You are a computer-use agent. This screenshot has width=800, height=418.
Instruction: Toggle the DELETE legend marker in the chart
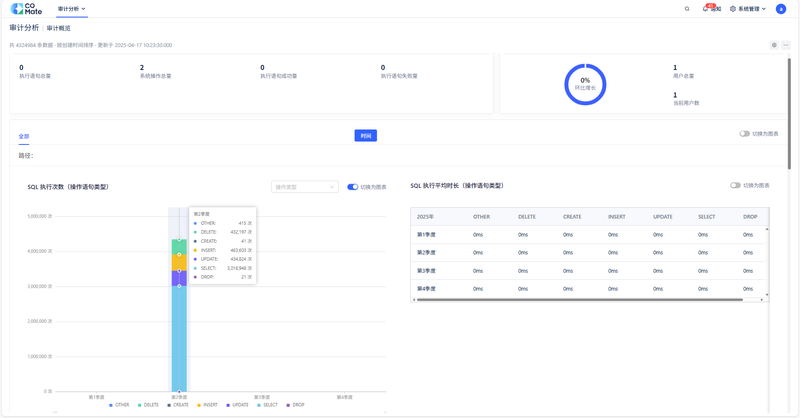pos(140,405)
